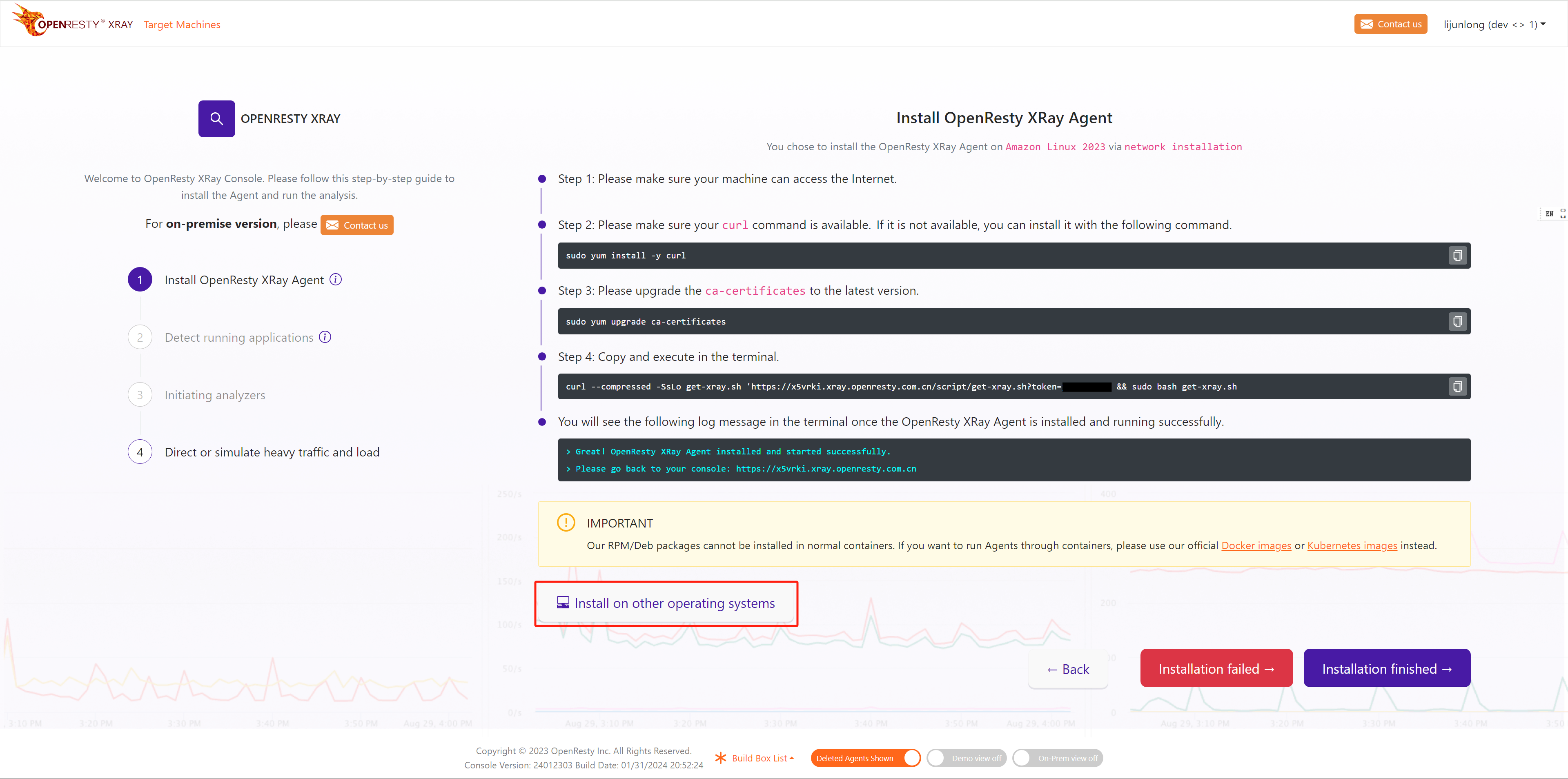Image resolution: width=1568 pixels, height=779 pixels.
Task: Click info icon beside Detect running applications
Action: pyautogui.click(x=325, y=336)
